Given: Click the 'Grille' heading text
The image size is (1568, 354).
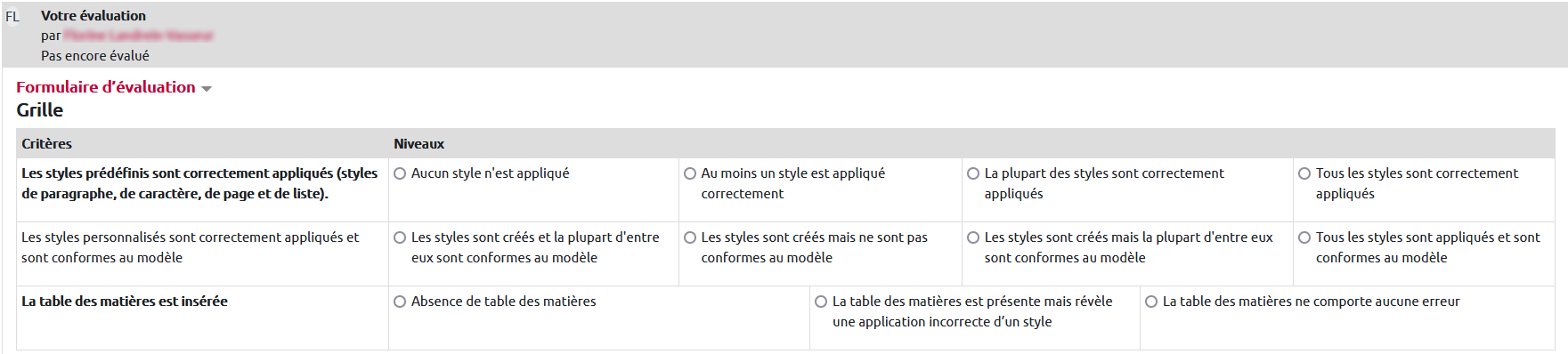Looking at the screenshot, I should click(40, 110).
